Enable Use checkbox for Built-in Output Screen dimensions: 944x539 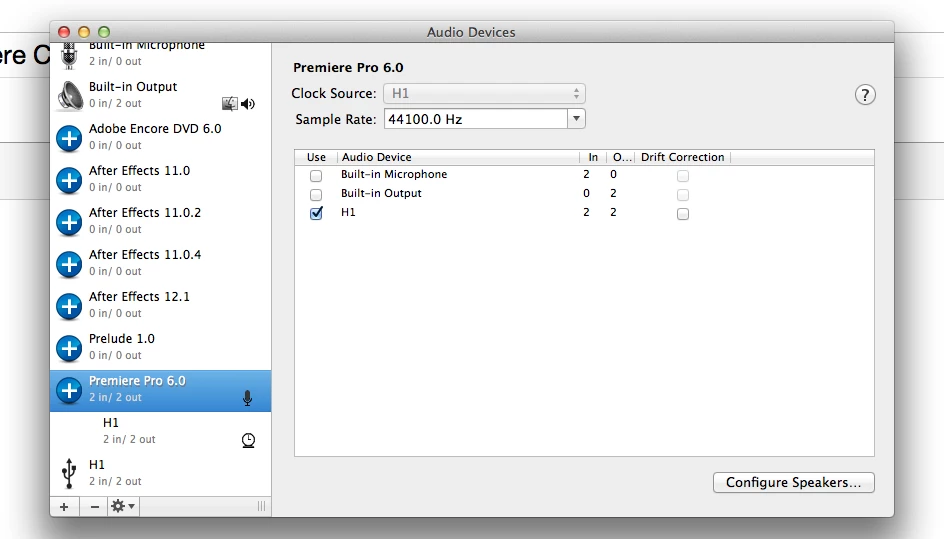coord(316,195)
